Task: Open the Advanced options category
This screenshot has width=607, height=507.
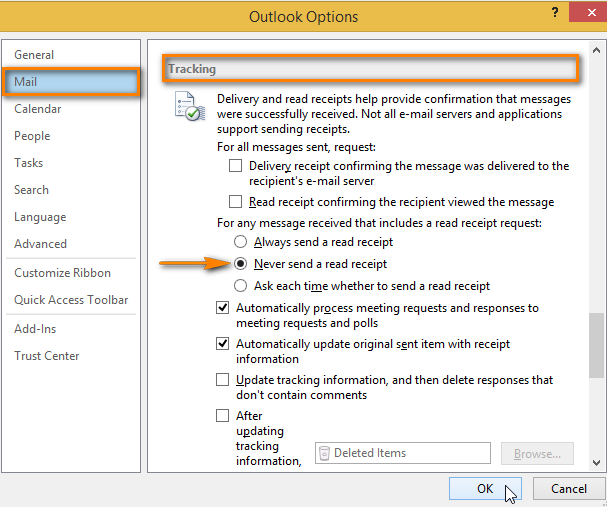Action: pos(40,244)
